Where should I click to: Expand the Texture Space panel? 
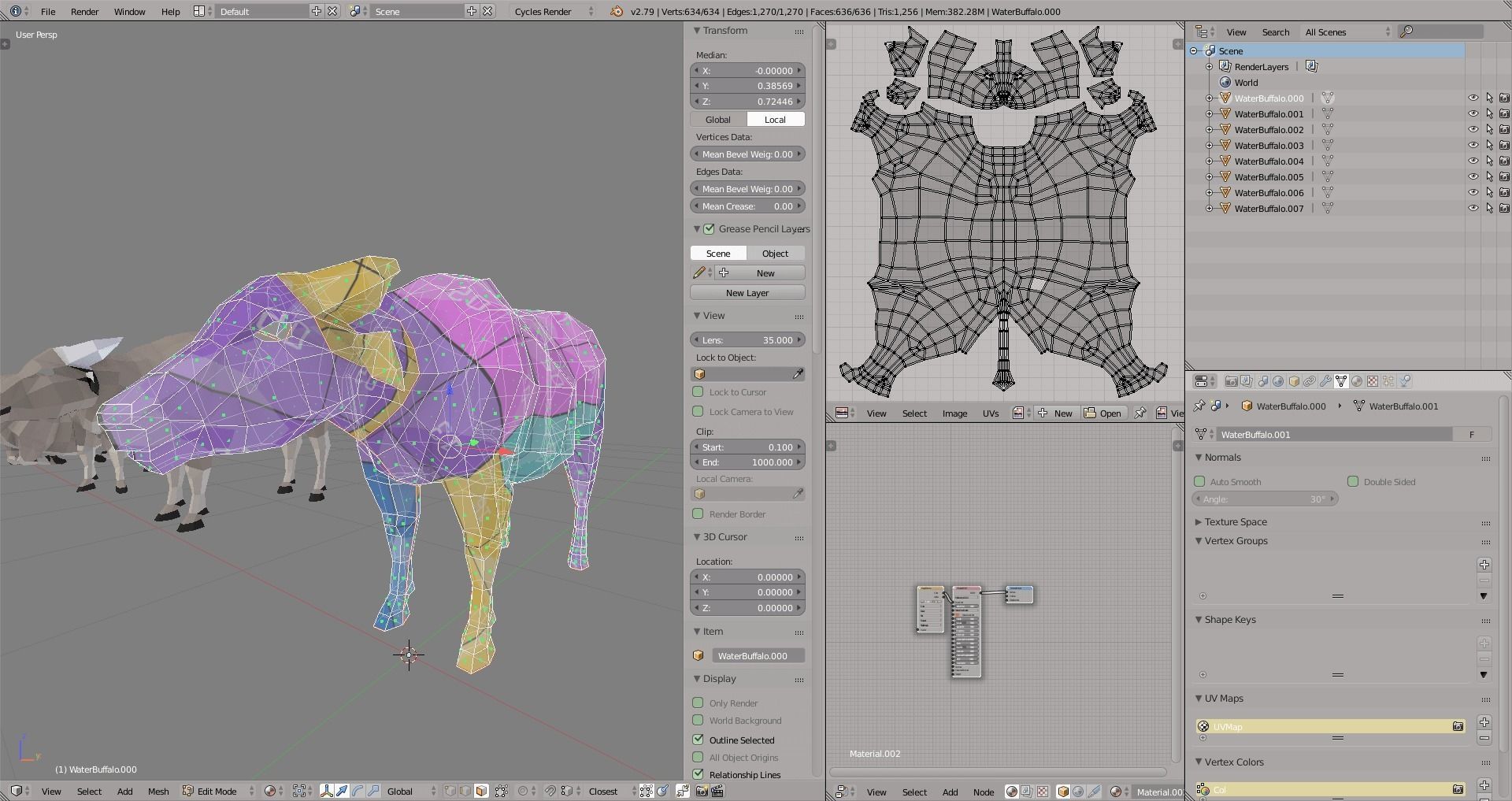pos(1199,521)
